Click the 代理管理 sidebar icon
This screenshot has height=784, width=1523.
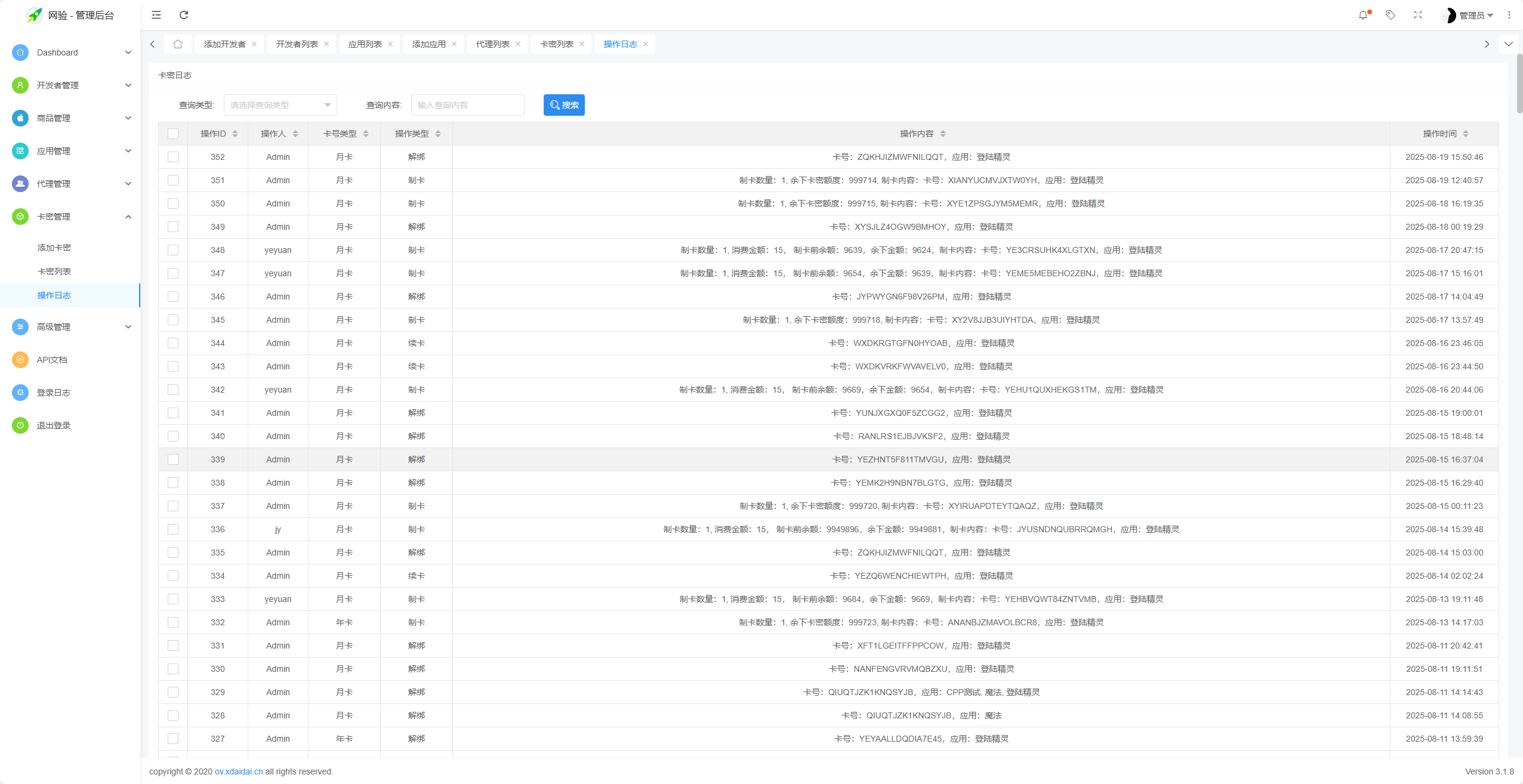tap(20, 184)
